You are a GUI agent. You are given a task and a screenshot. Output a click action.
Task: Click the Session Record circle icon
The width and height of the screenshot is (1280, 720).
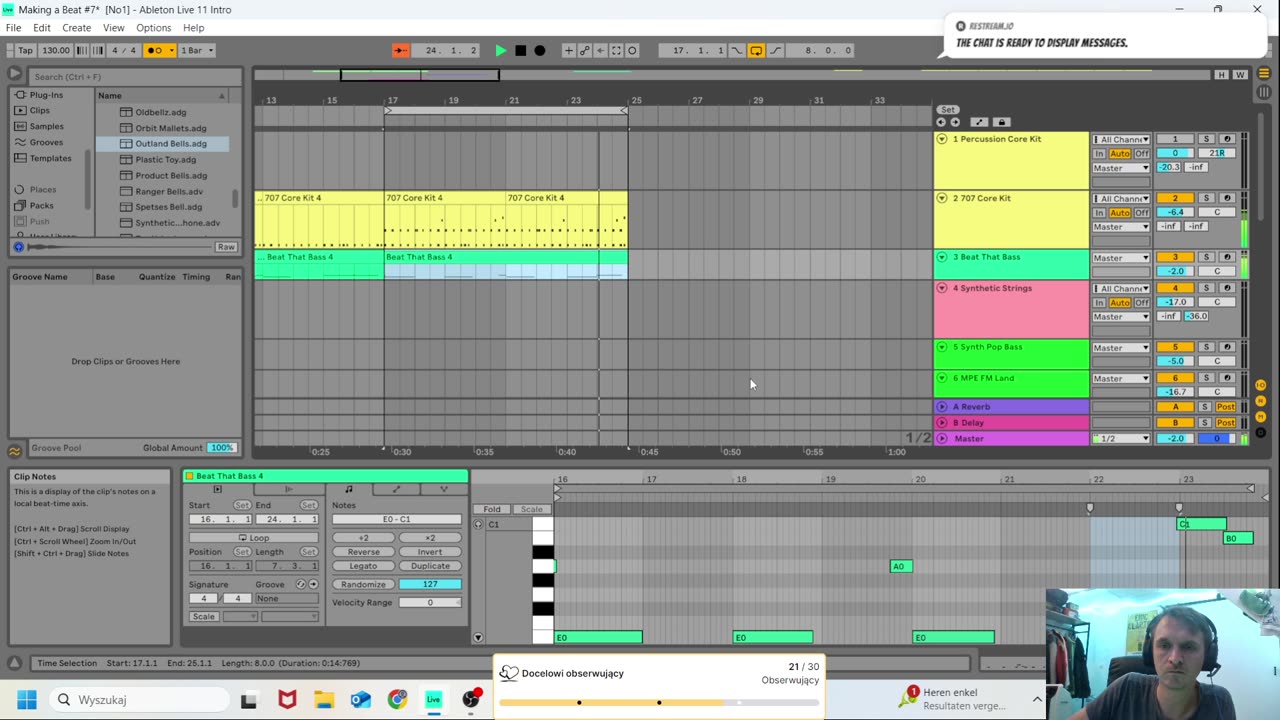632,50
